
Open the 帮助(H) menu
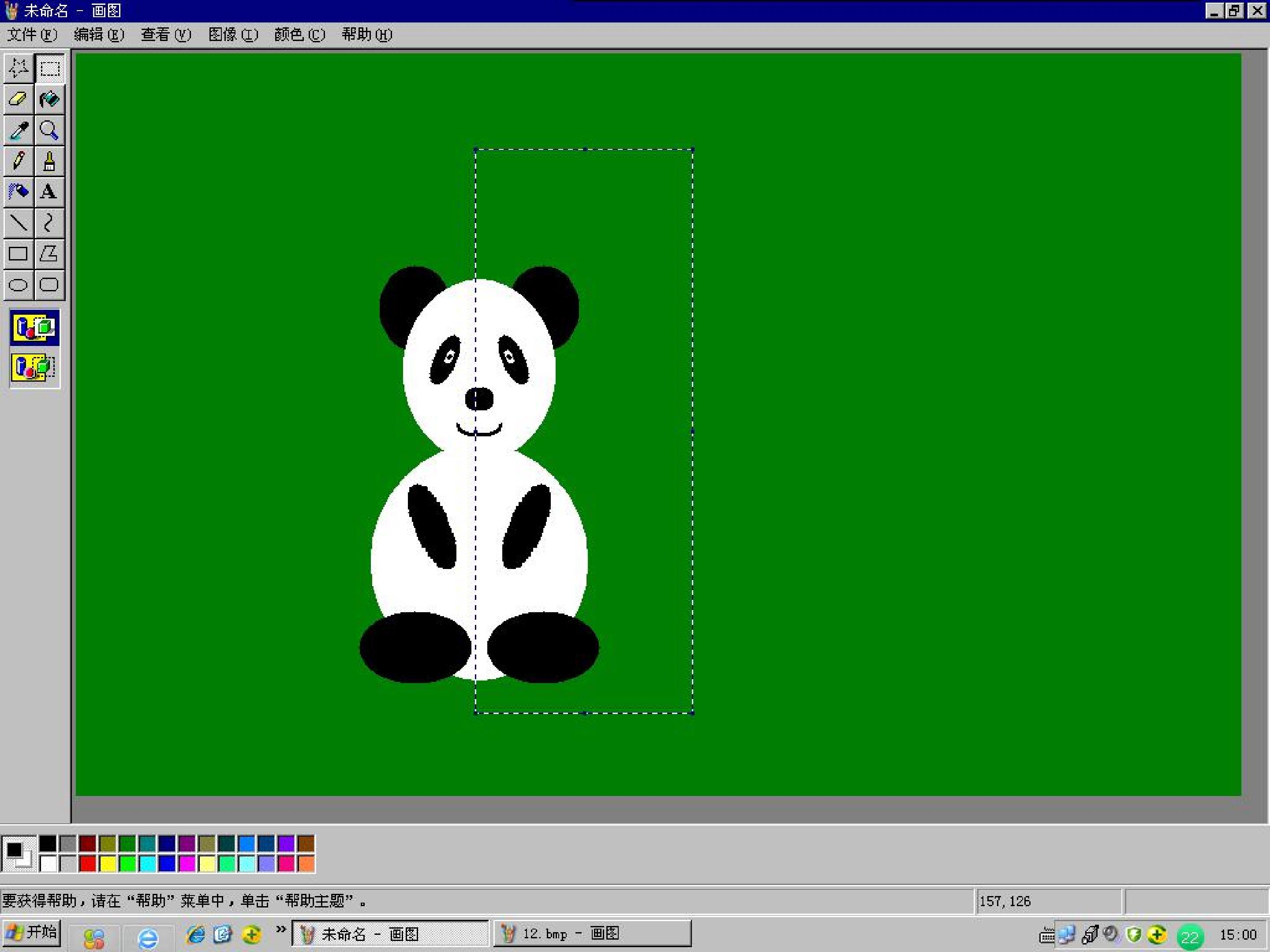[367, 34]
